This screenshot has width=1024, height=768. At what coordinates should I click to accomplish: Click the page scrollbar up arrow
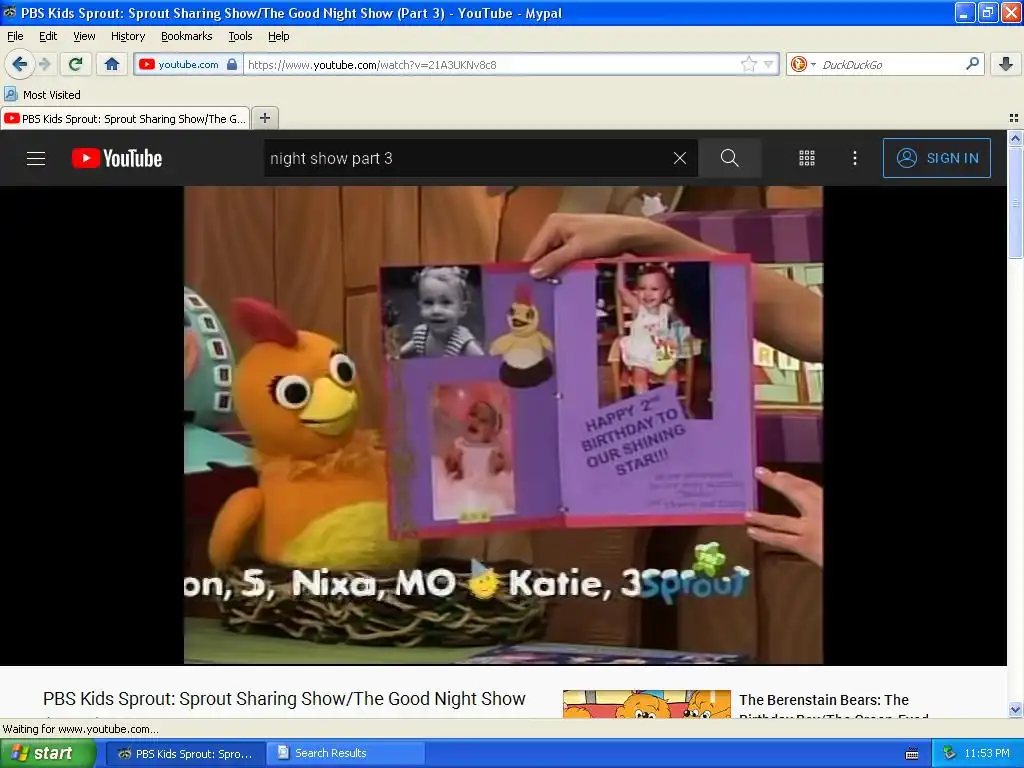pyautogui.click(x=1015, y=138)
